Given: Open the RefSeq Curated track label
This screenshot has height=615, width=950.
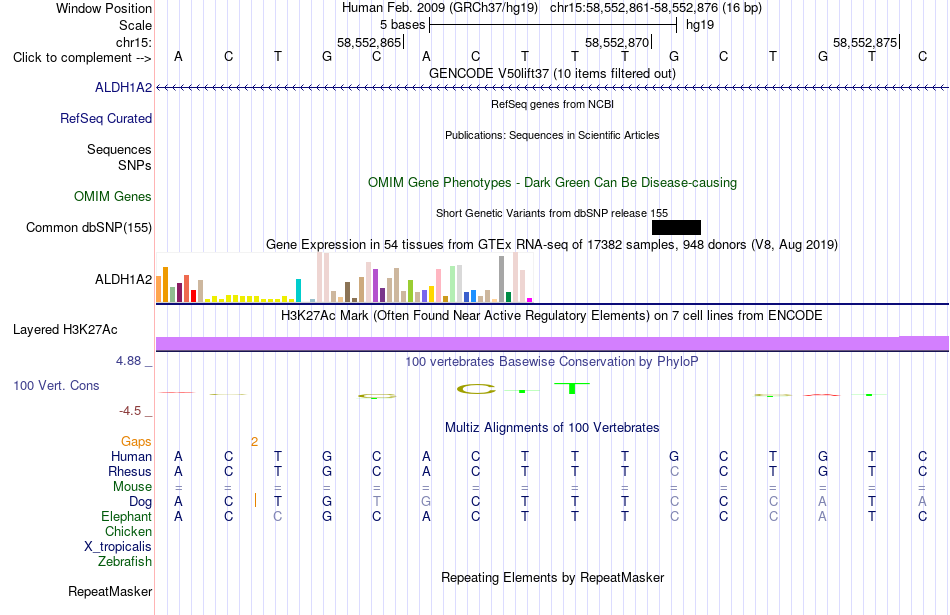Looking at the screenshot, I should 106,118.
